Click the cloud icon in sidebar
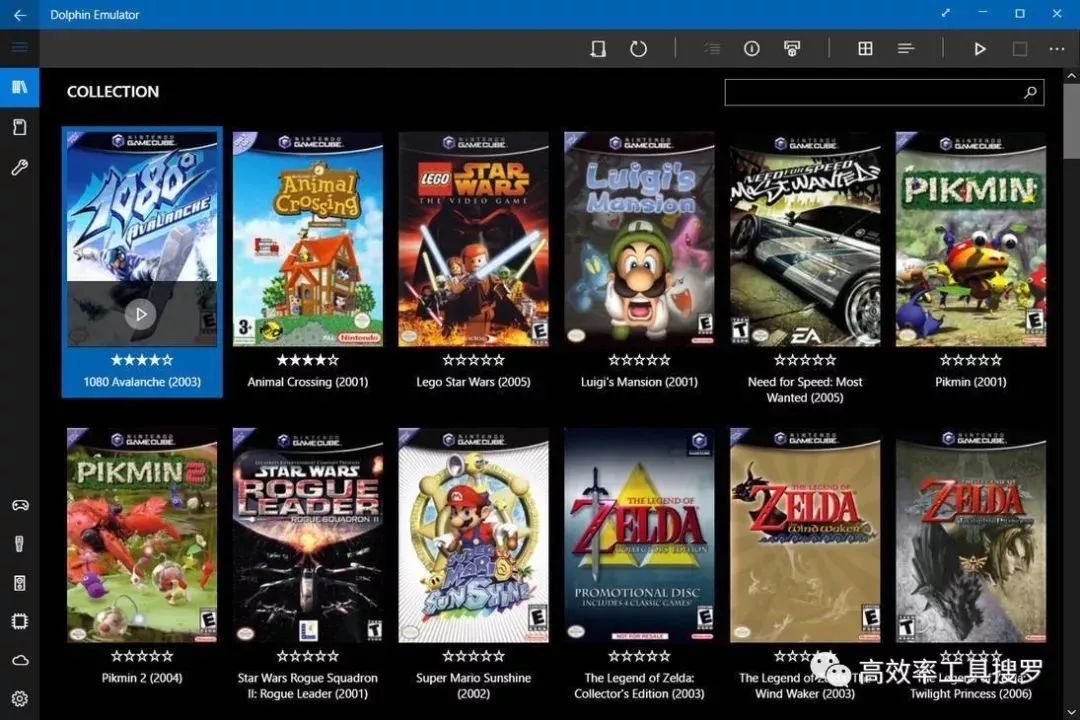Viewport: 1080px width, 720px height. [x=19, y=660]
